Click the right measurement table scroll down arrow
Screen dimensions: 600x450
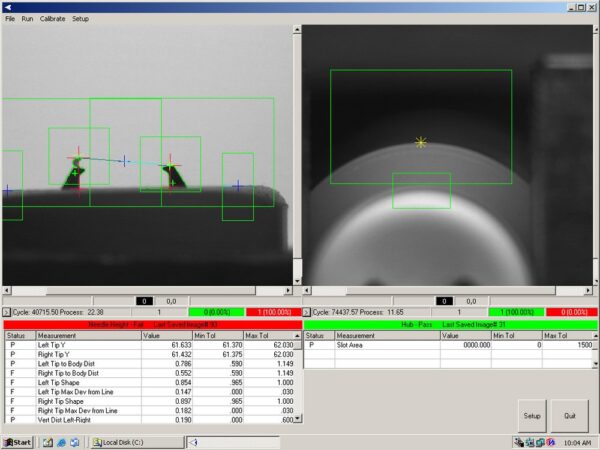[595, 364]
